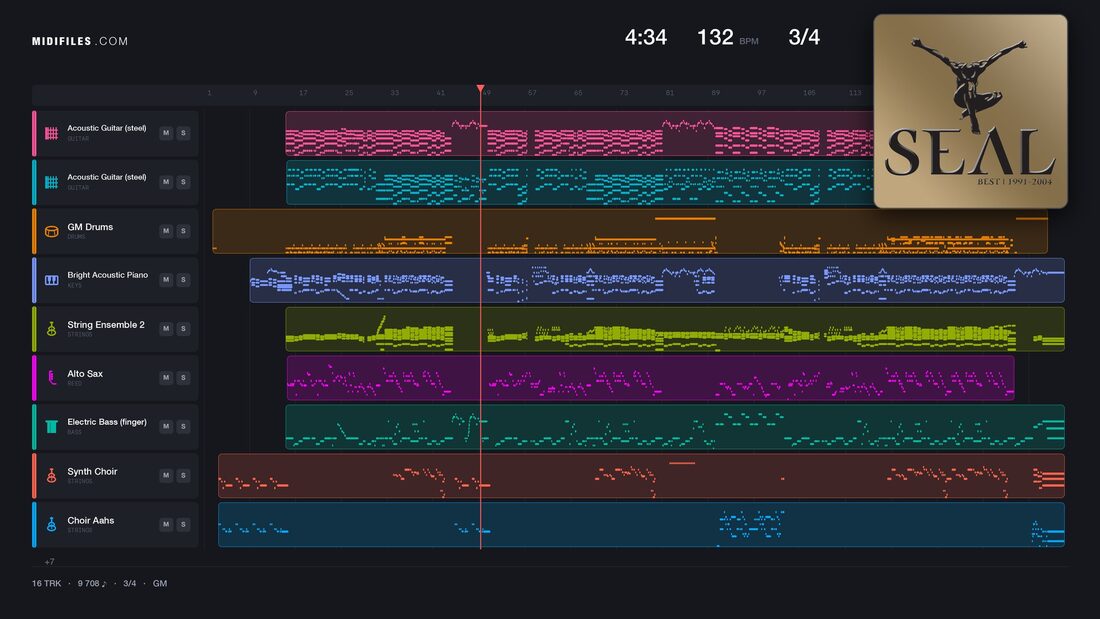Click the Choir Aahs instrument icon

[x=51, y=524]
